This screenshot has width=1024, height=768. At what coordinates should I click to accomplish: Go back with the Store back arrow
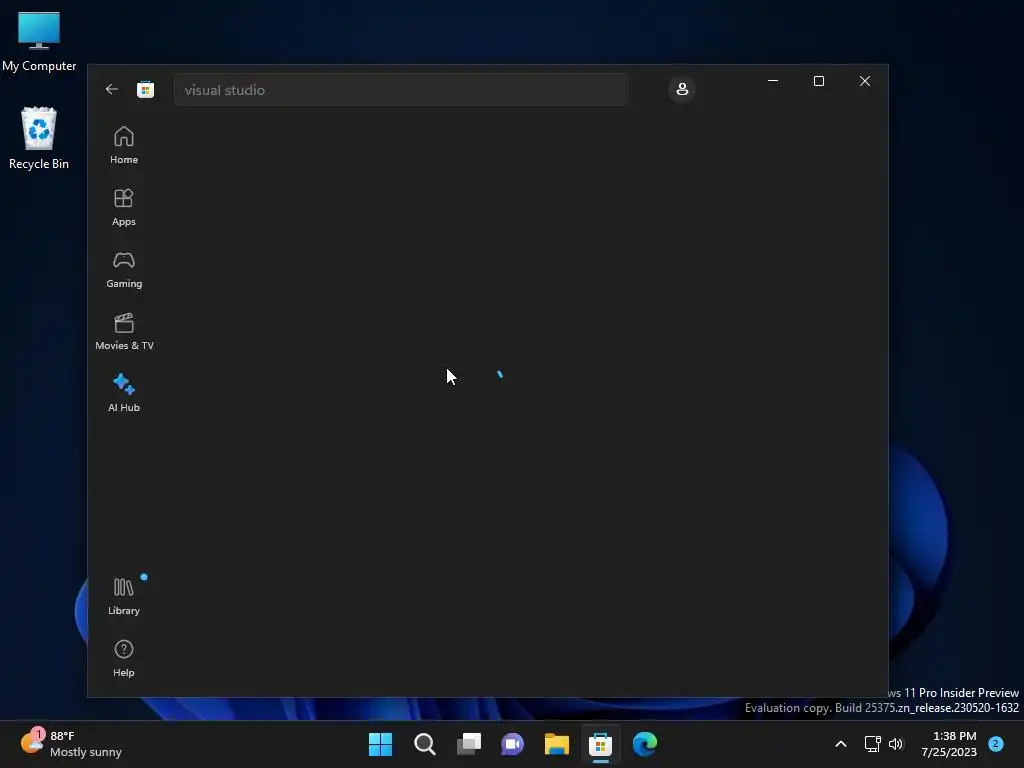(x=112, y=89)
